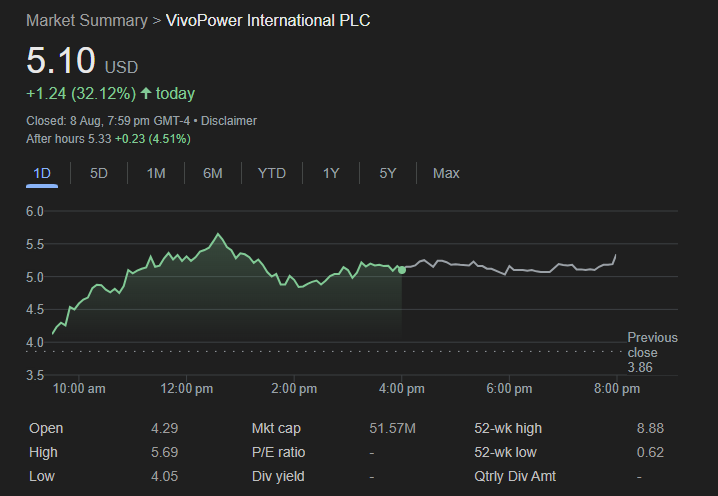Click the After hours 5.33 value

69,139
